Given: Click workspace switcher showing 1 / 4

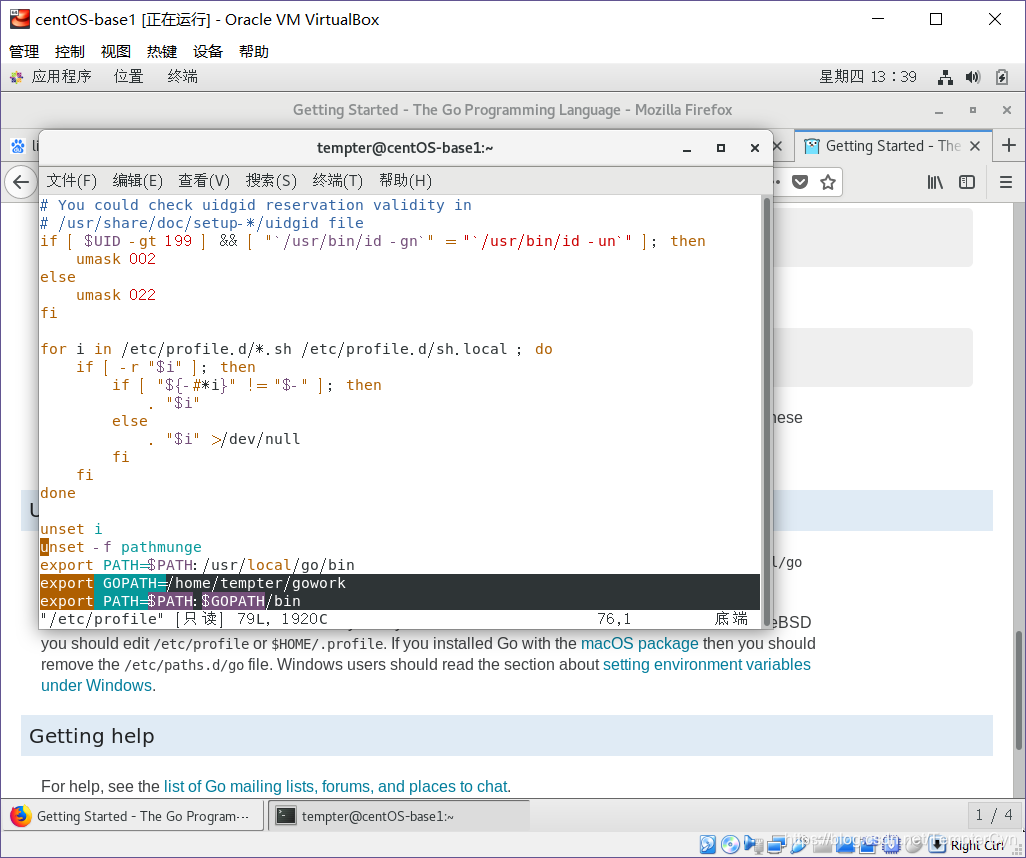Looking at the screenshot, I should [993, 815].
